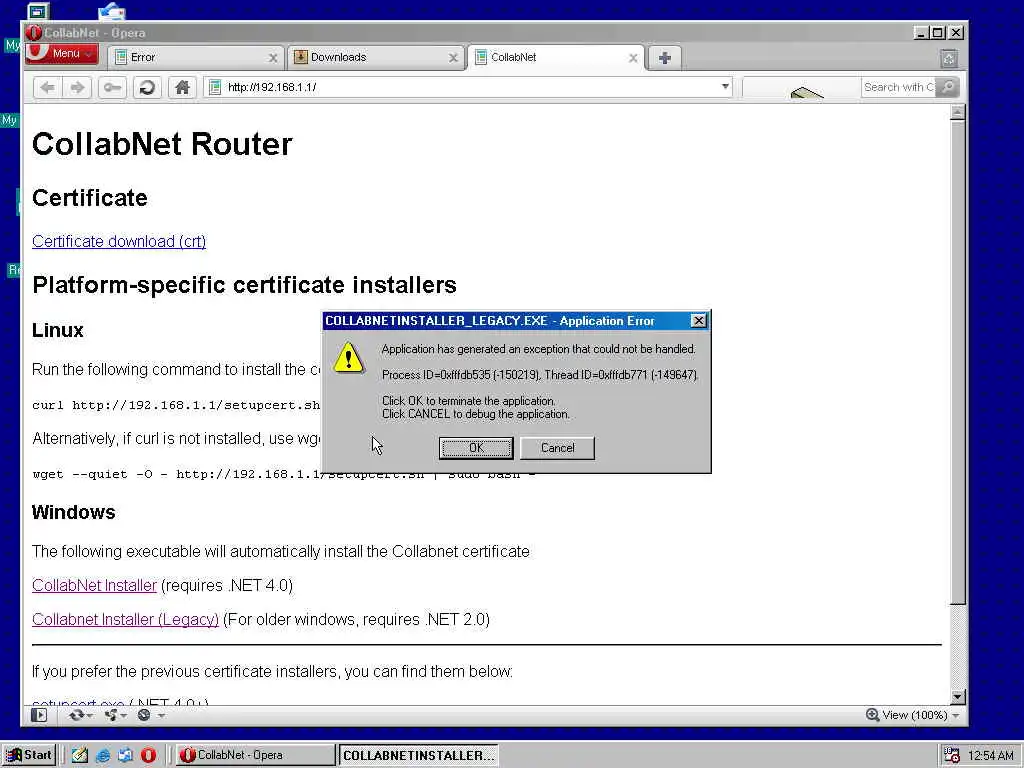The height and width of the screenshot is (768, 1024).
Task: Expand the address bar history dropdown
Action: pos(725,86)
